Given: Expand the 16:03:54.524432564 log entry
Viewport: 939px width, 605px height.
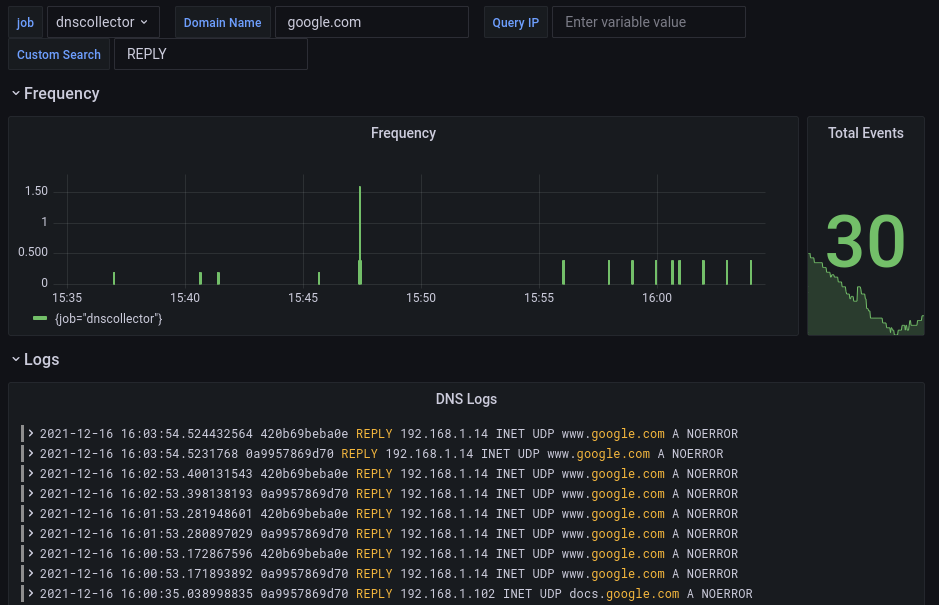Looking at the screenshot, I should pos(31,434).
